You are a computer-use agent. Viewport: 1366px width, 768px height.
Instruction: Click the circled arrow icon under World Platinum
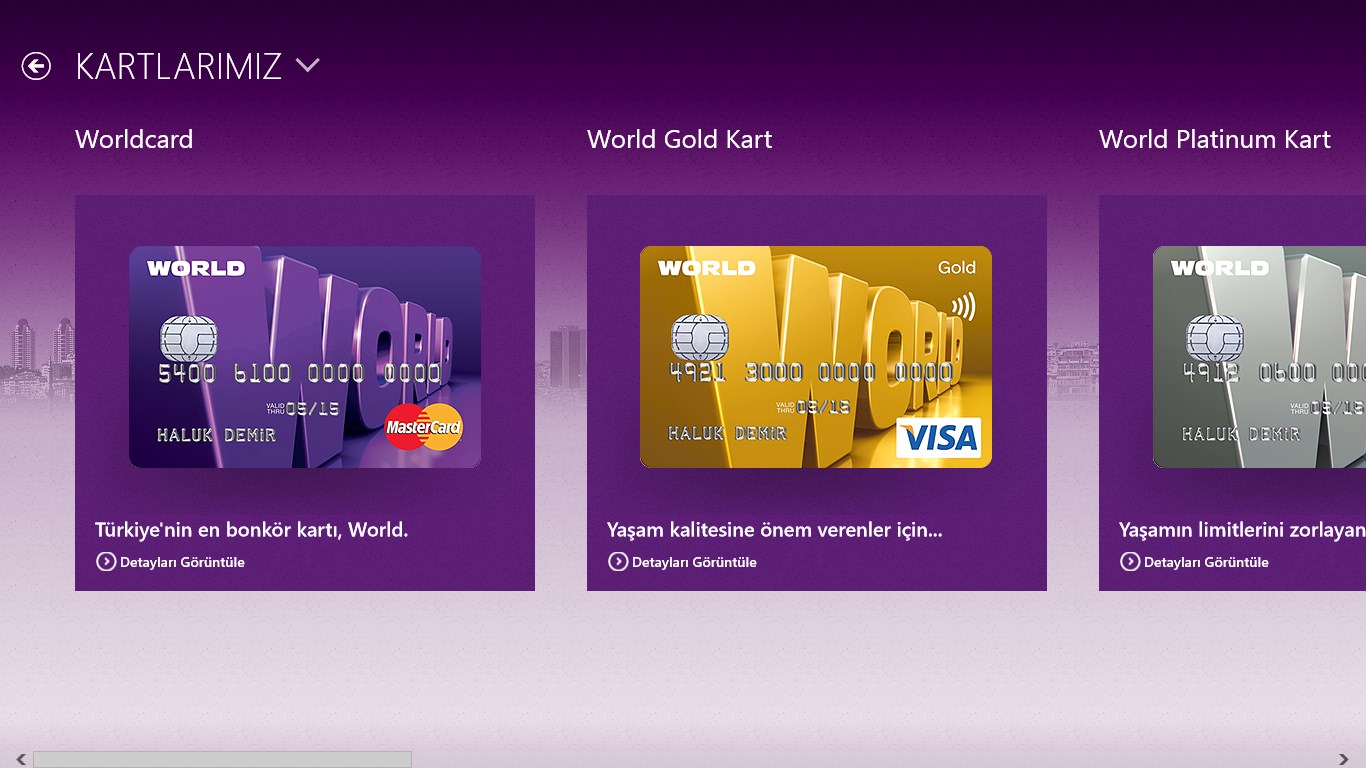click(1130, 562)
